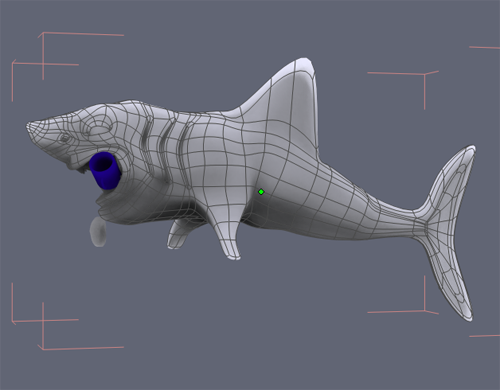Image resolution: width=500 pixels, height=390 pixels.
Task: Click the green diamond marker on the shark
Action: click(x=261, y=192)
